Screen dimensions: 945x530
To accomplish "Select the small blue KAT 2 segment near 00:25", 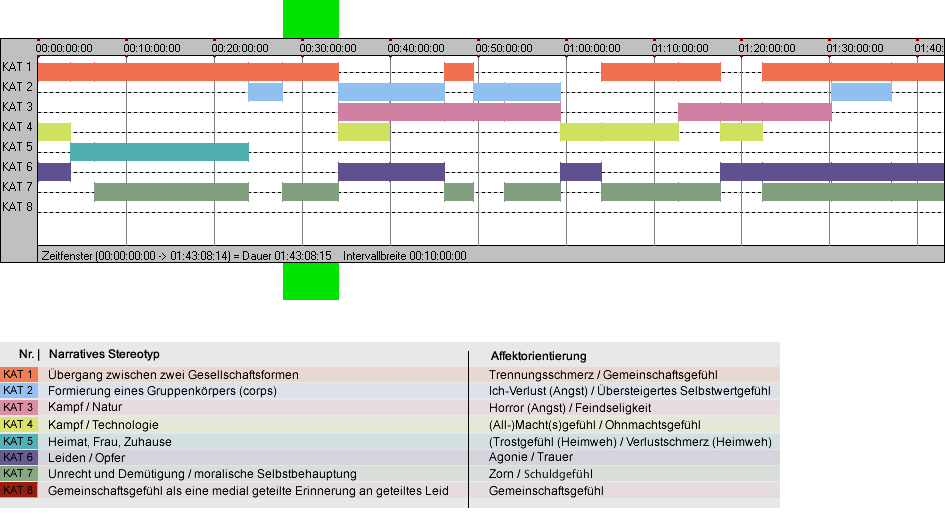I will coord(265,92).
